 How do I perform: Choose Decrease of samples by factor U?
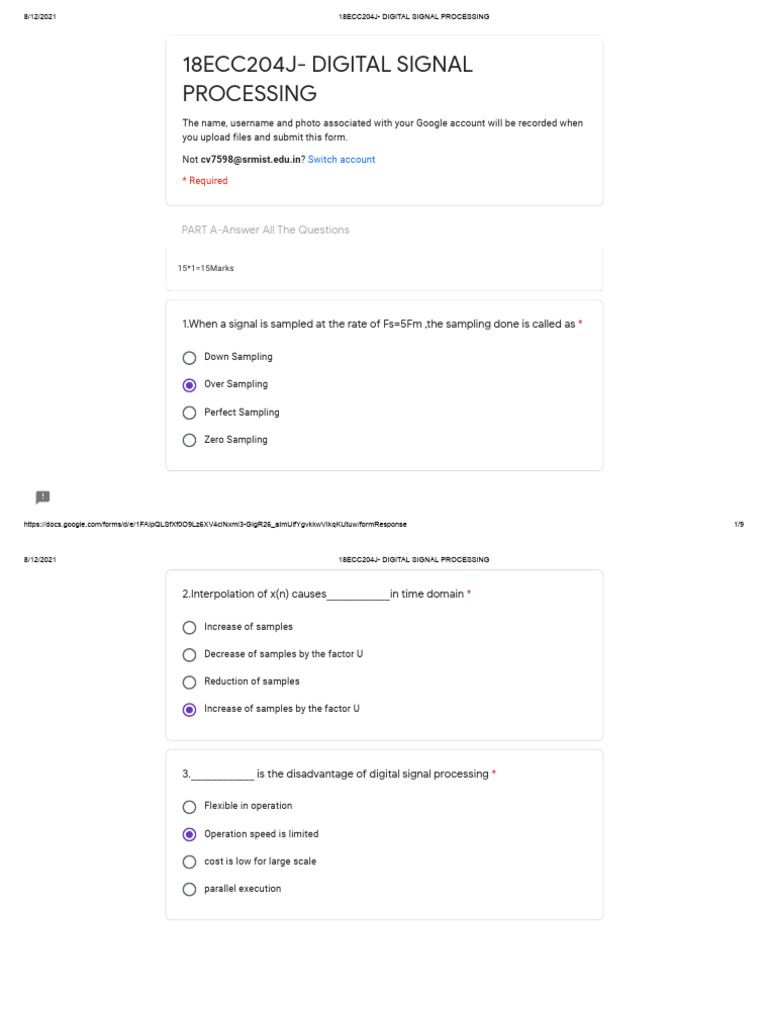189,655
